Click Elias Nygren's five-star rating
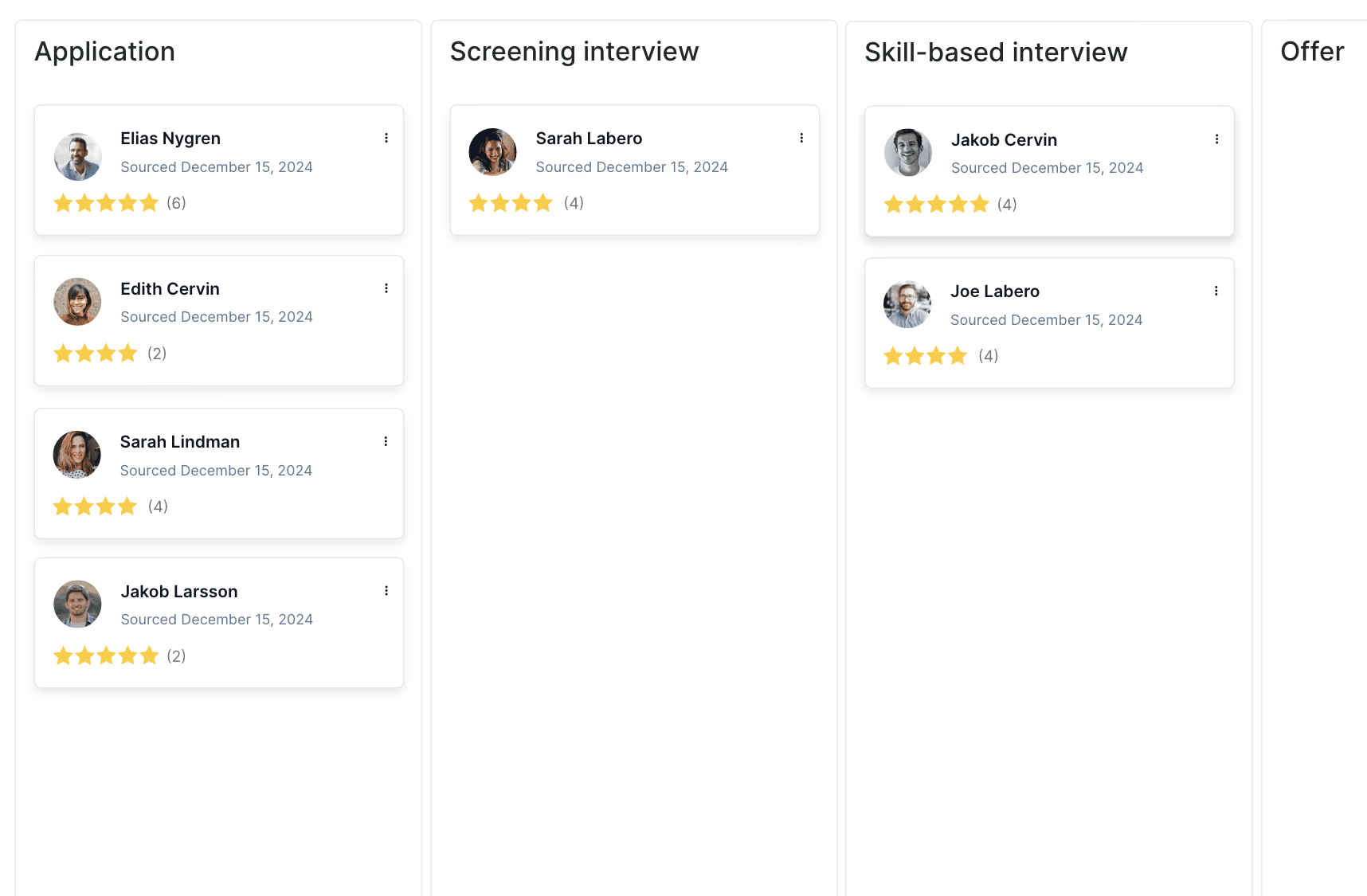This screenshot has width=1367, height=896. pos(106,203)
